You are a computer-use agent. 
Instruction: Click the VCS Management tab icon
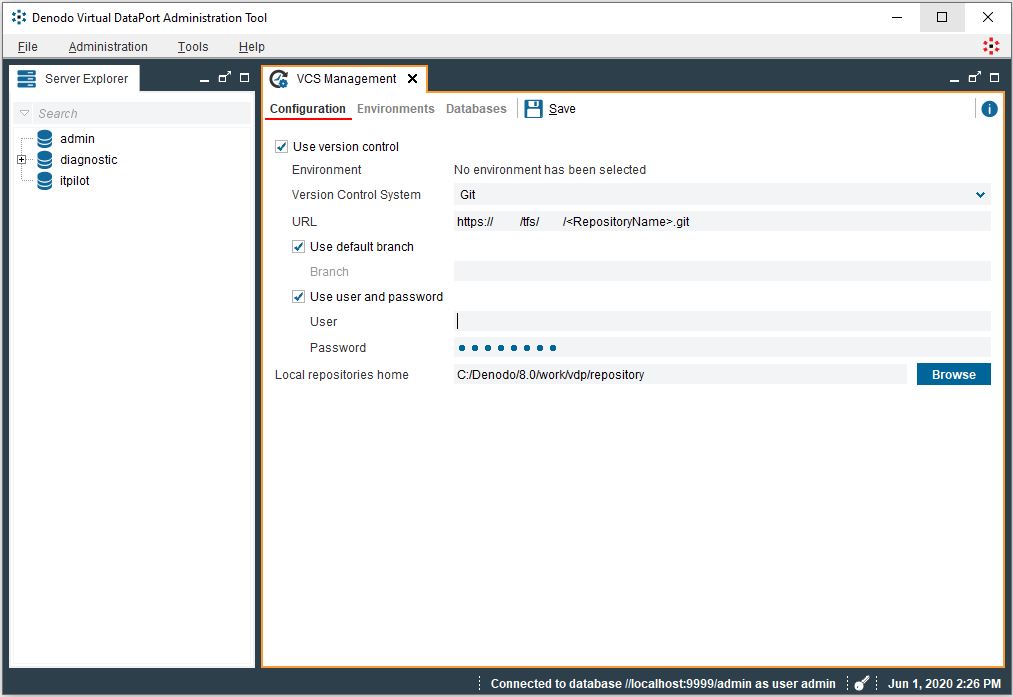(279, 79)
